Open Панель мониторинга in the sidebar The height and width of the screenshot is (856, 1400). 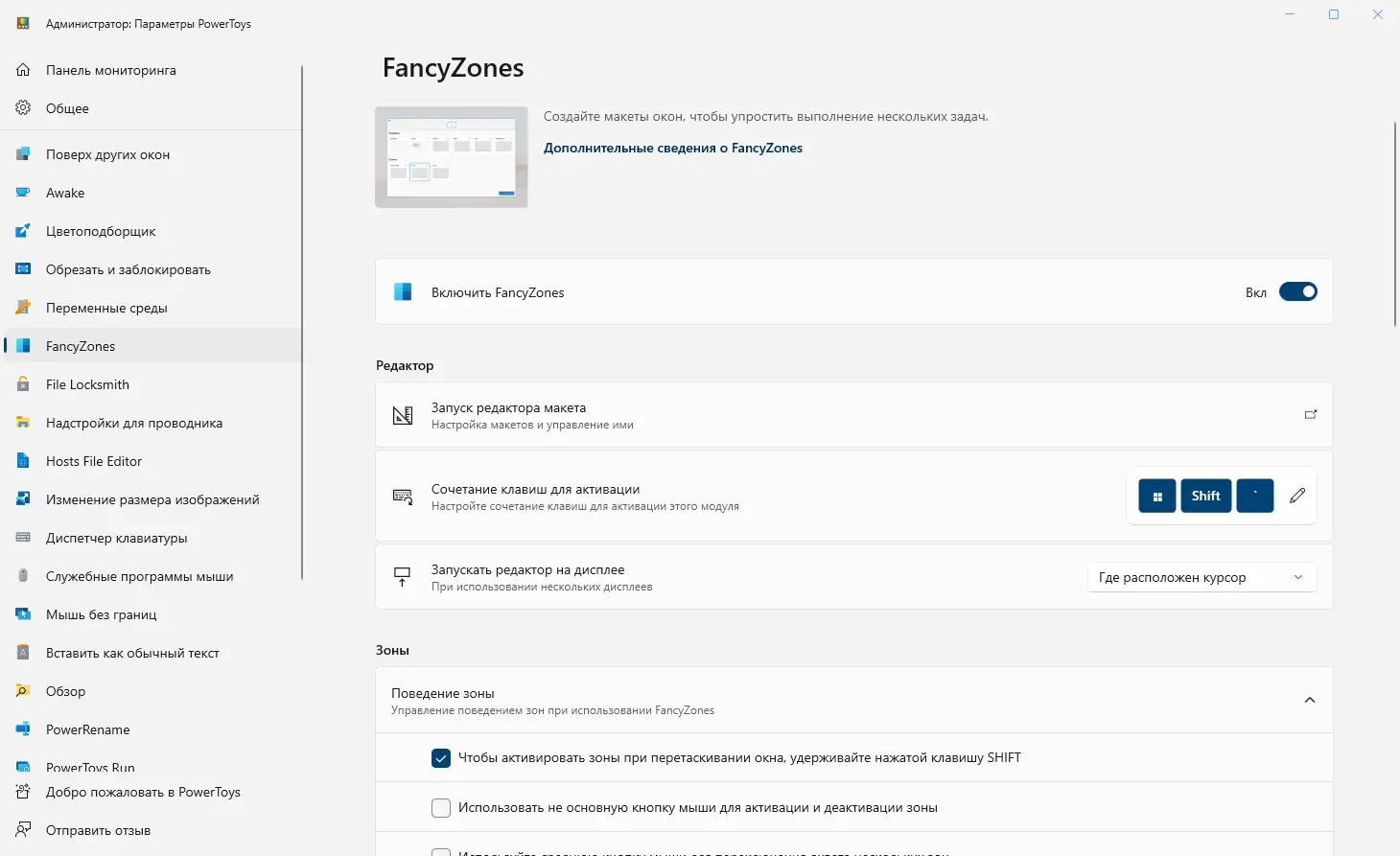(x=110, y=70)
